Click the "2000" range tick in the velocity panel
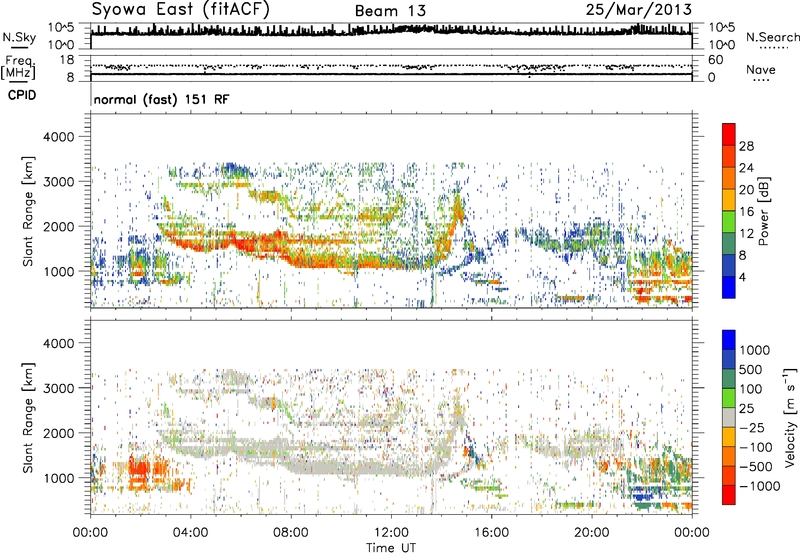The width and height of the screenshot is (800, 554). click(58, 433)
